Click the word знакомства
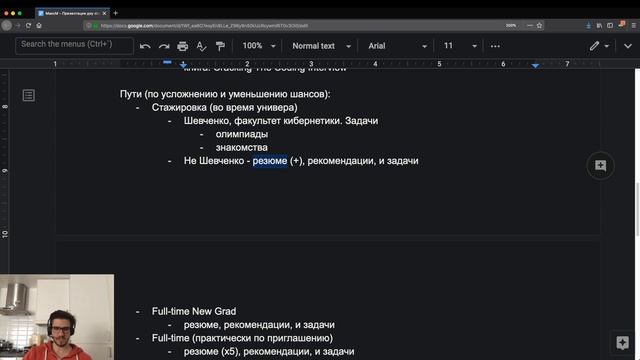Viewport: 640px width, 360px height. tap(242, 148)
